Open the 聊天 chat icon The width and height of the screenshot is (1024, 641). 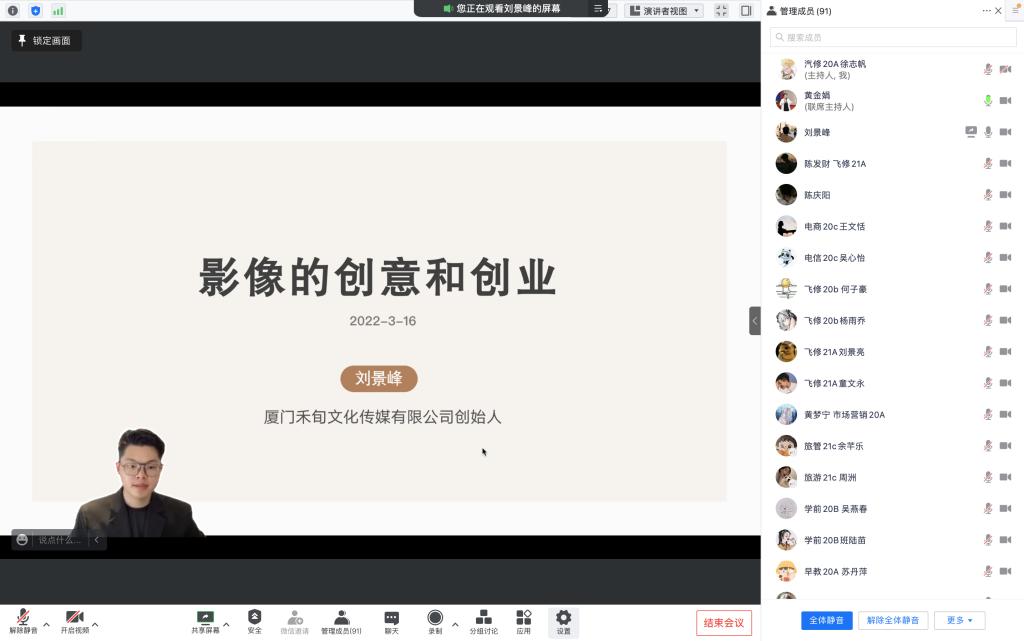(x=392, y=621)
